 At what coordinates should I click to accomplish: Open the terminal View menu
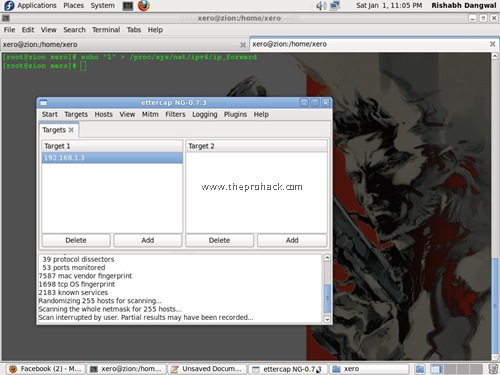[x=49, y=30]
